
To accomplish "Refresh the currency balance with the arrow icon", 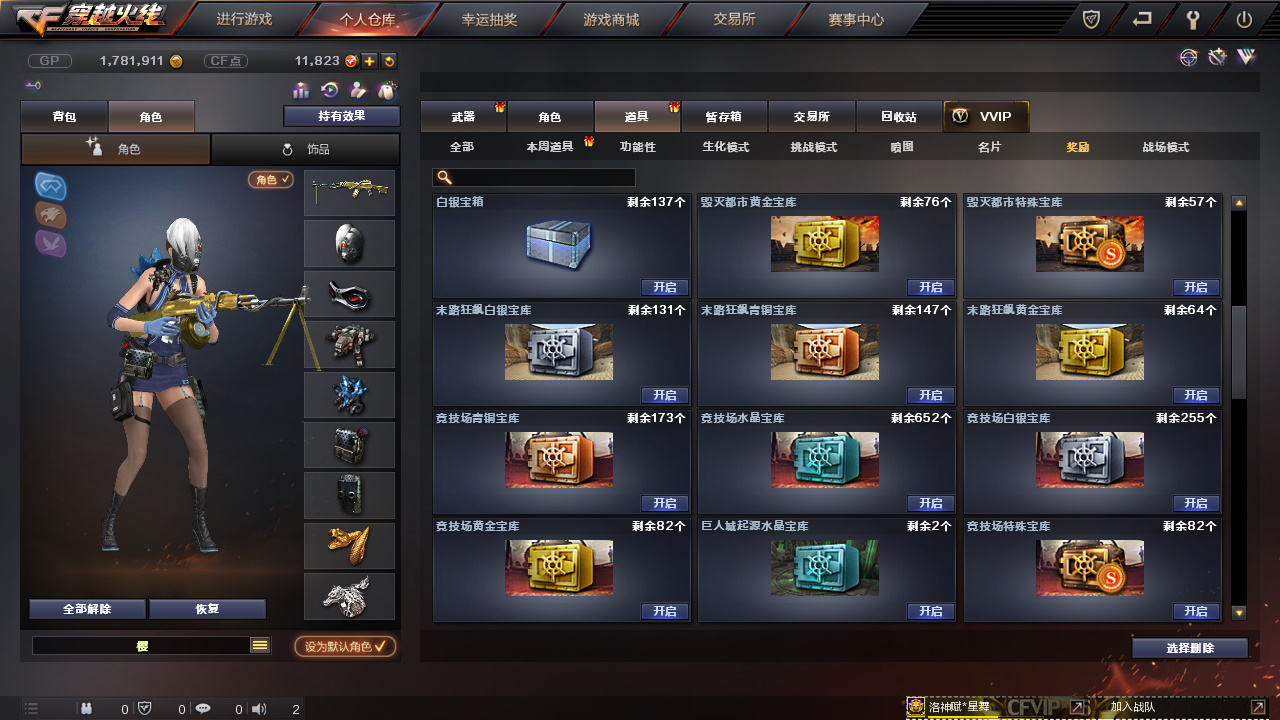I will [389, 61].
